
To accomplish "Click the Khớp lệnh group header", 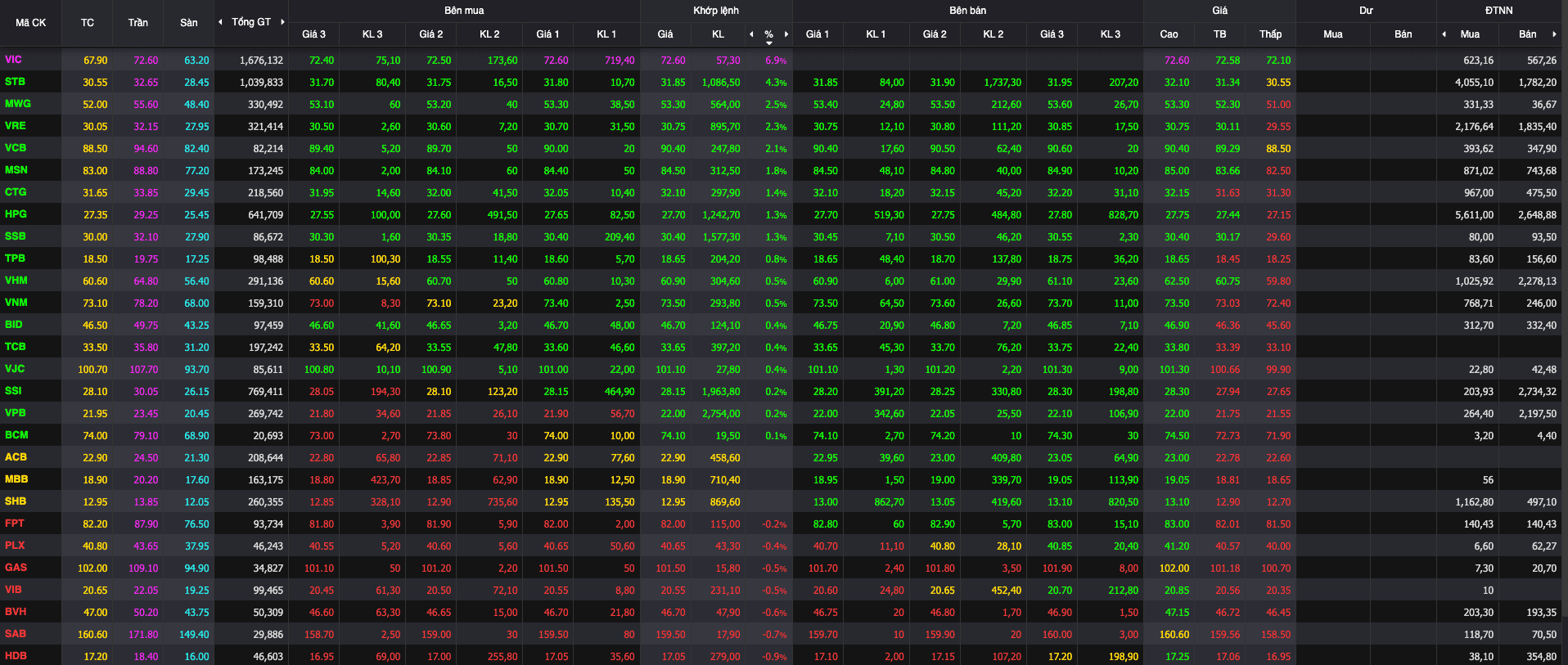I will click(716, 11).
